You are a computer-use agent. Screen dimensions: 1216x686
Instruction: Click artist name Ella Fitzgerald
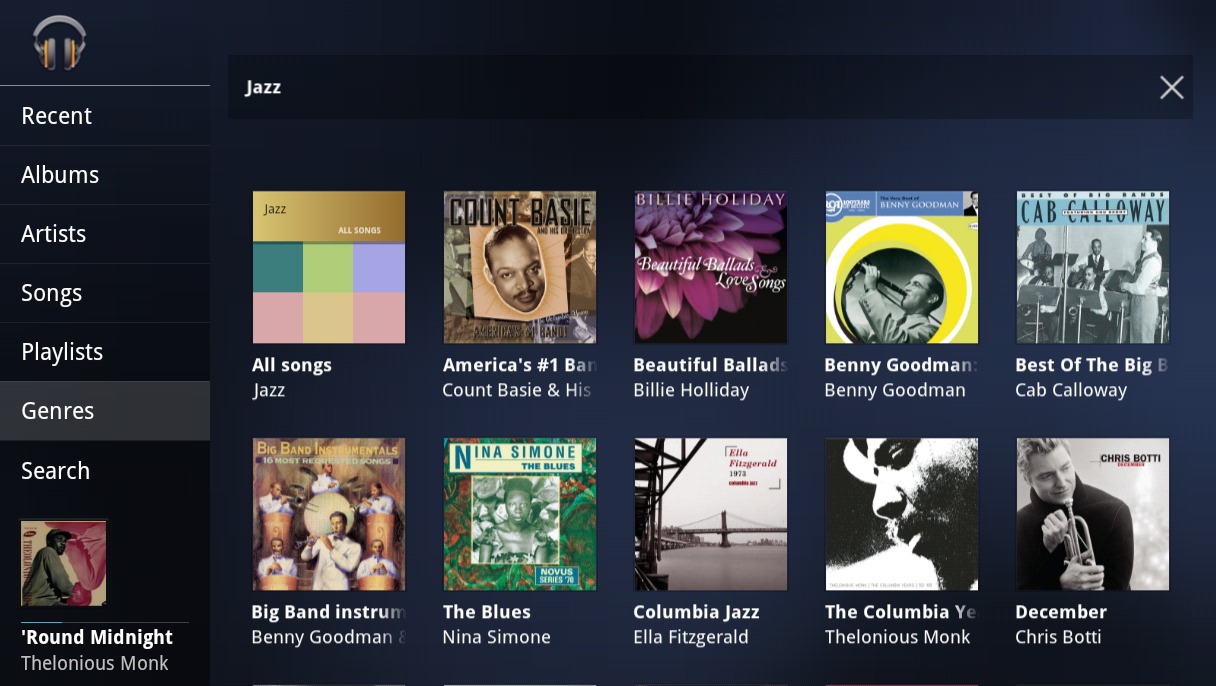click(691, 637)
